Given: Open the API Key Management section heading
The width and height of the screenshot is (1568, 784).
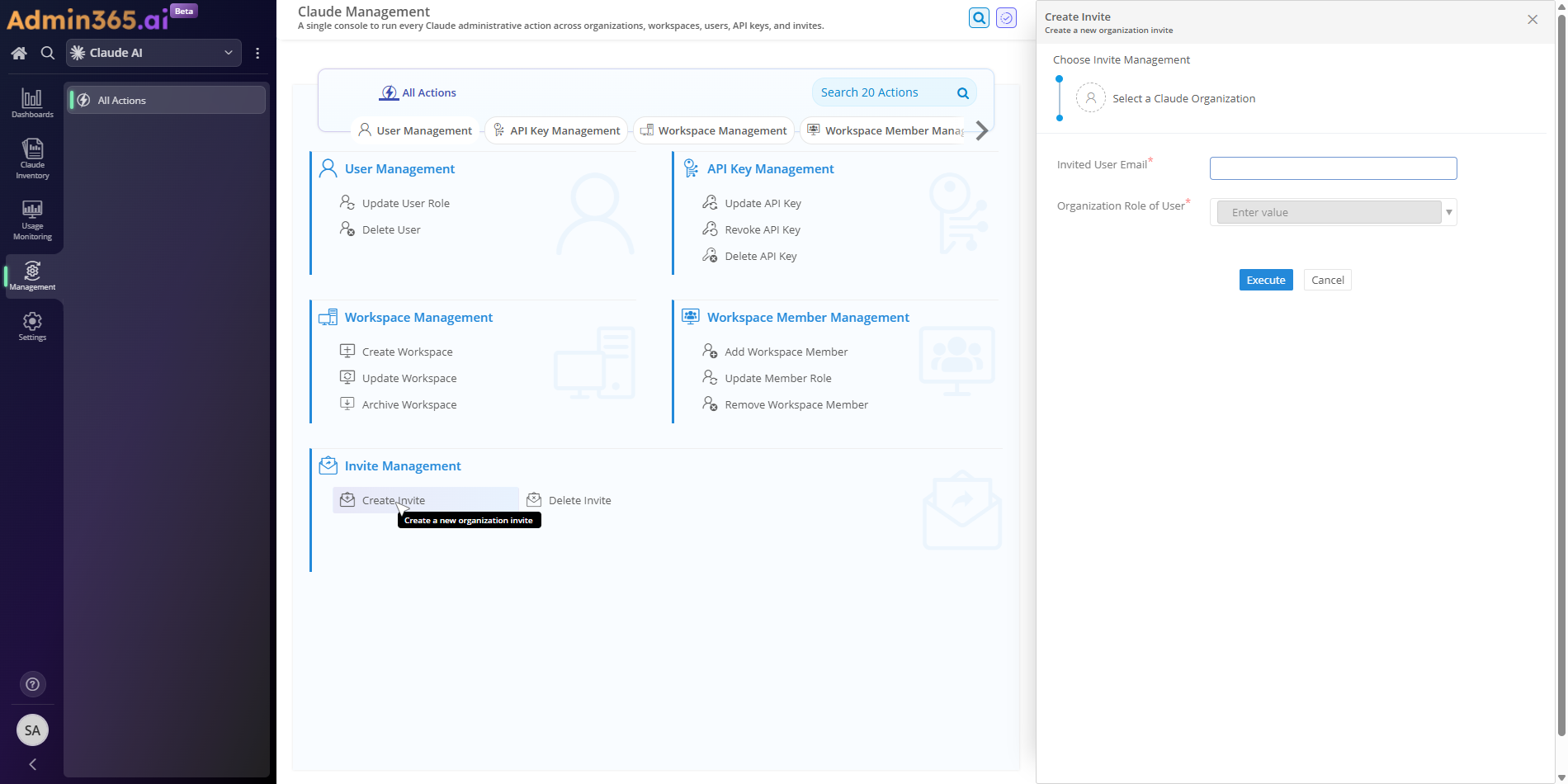Looking at the screenshot, I should [x=770, y=168].
